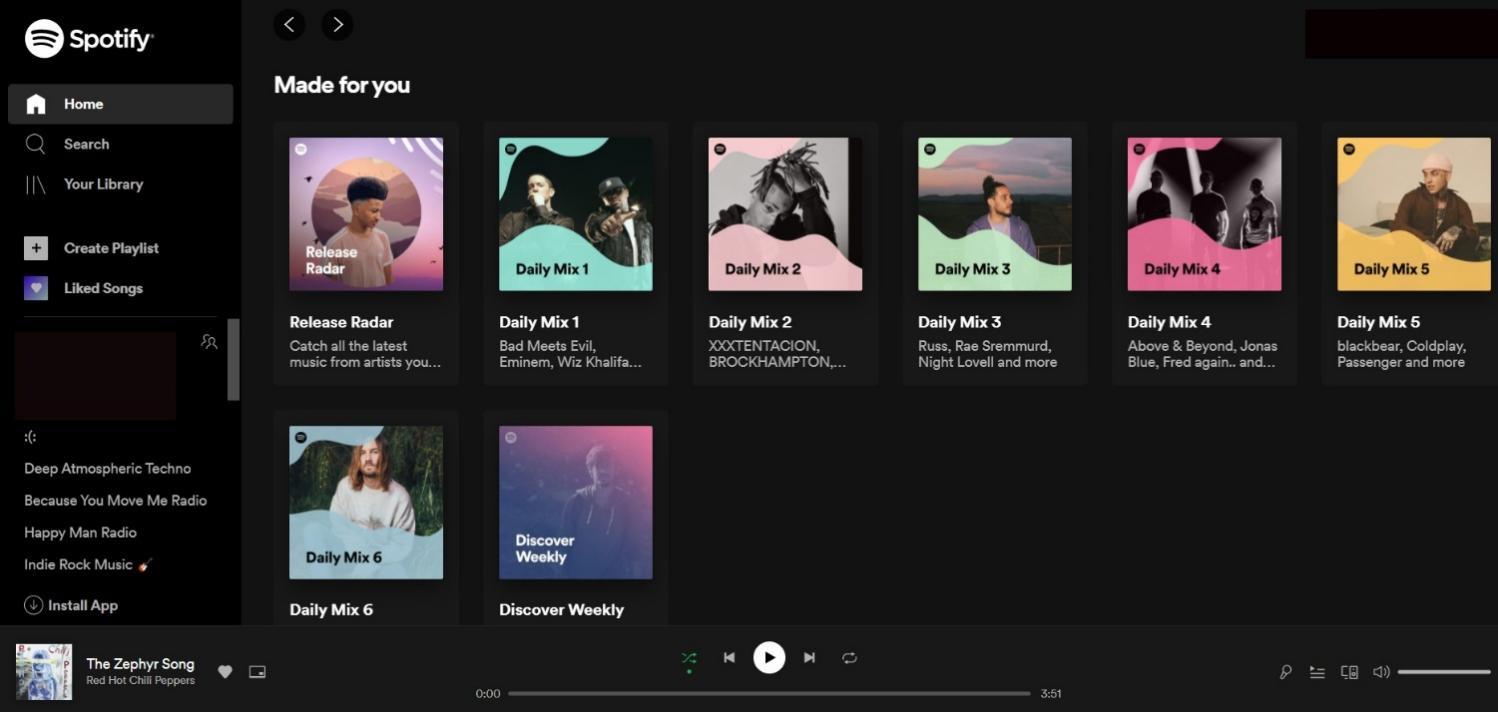Open Red Hot Chili Peppers artist link
1498x712 pixels.
(140, 681)
